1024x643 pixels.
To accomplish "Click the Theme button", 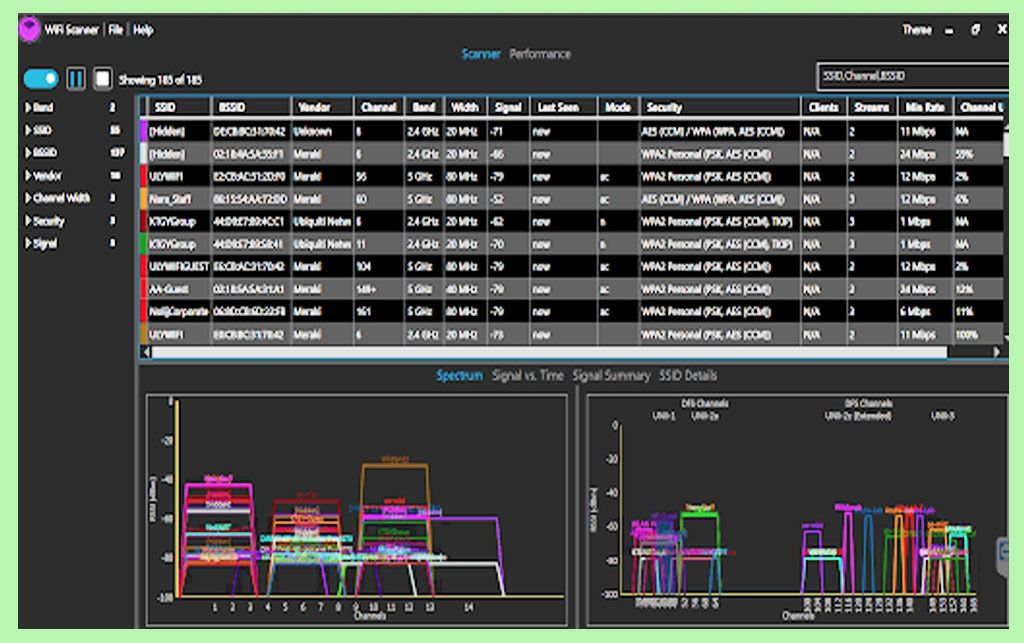I will (916, 30).
